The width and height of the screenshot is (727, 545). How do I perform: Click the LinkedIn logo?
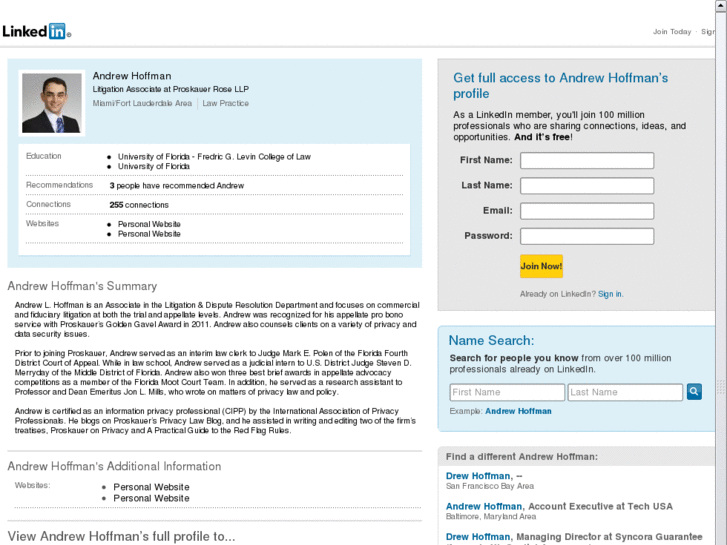click(37, 31)
